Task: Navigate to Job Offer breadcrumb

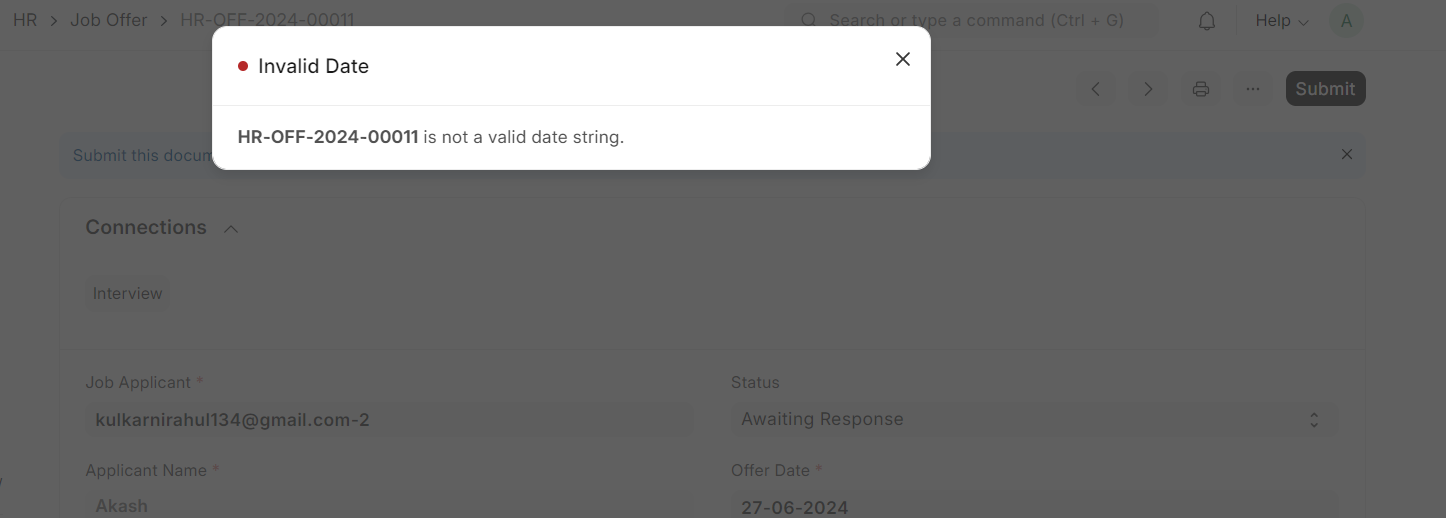Action: [109, 20]
